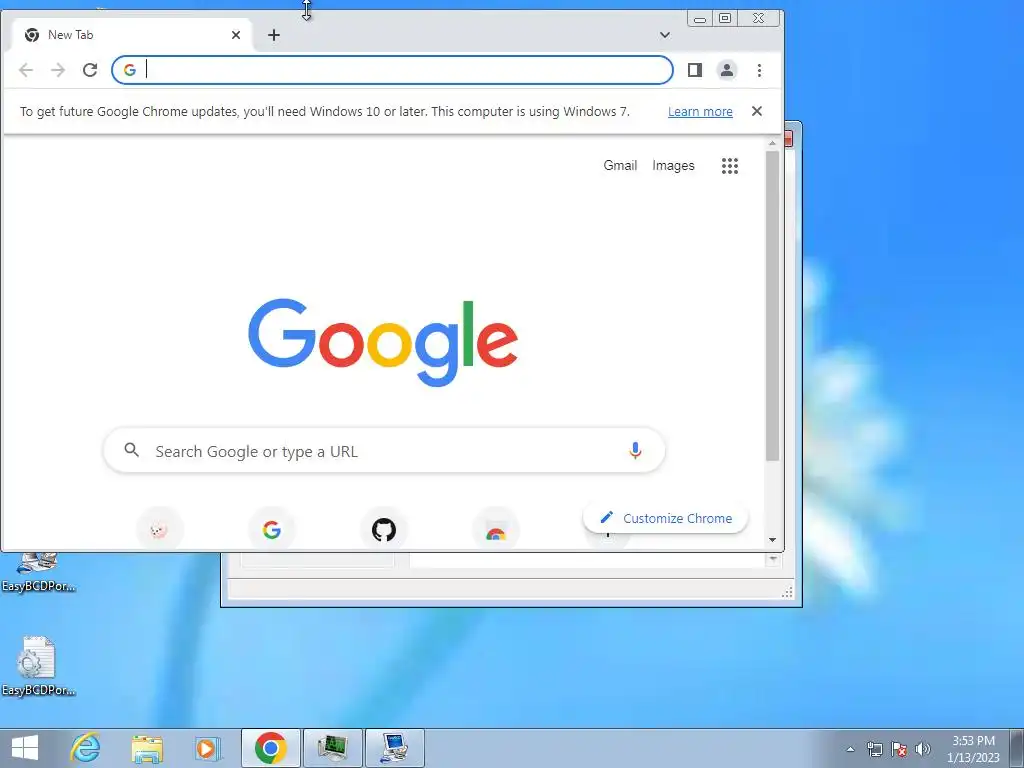Start voice search with microphone icon

tap(635, 451)
